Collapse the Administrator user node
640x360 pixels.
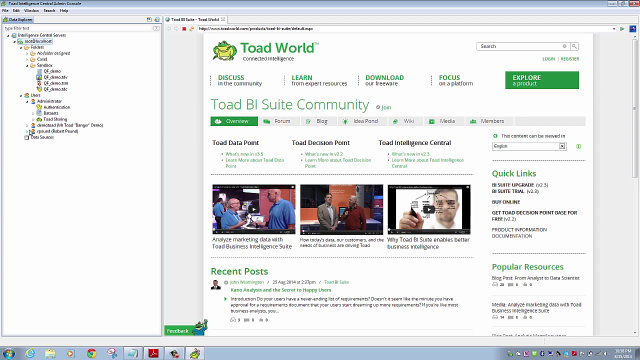point(27,101)
